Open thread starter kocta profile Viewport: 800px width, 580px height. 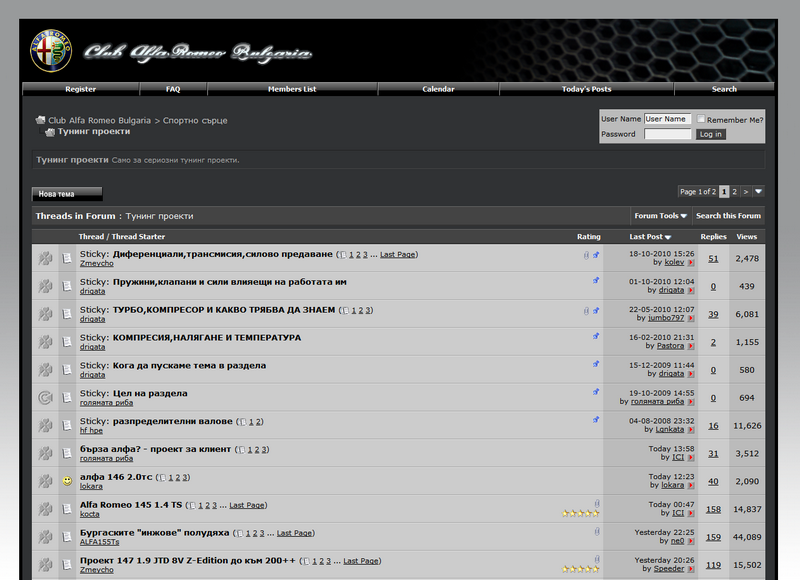(x=90, y=514)
